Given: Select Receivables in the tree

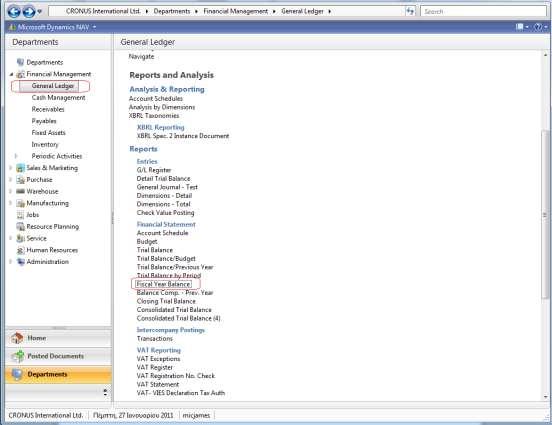Looking at the screenshot, I should (x=48, y=109).
